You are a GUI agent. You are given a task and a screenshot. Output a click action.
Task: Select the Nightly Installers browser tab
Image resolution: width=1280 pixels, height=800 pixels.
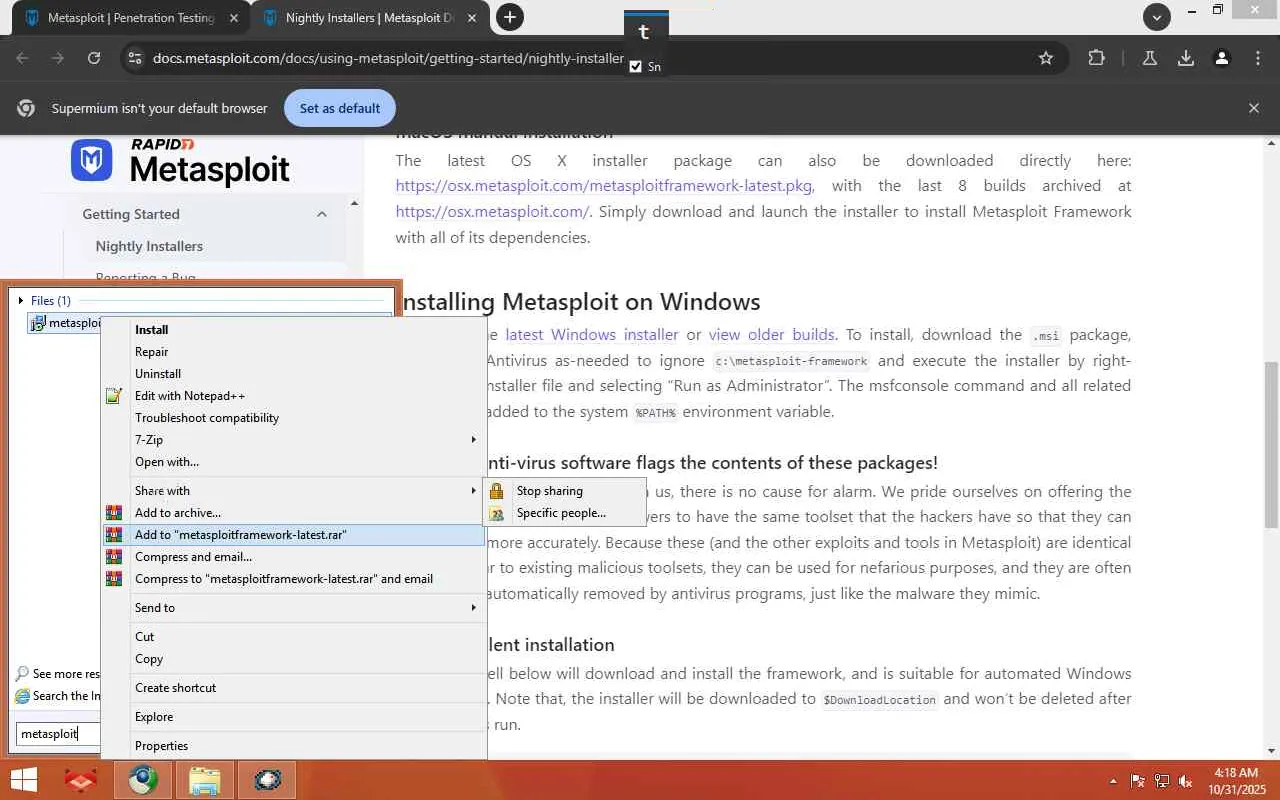click(368, 18)
